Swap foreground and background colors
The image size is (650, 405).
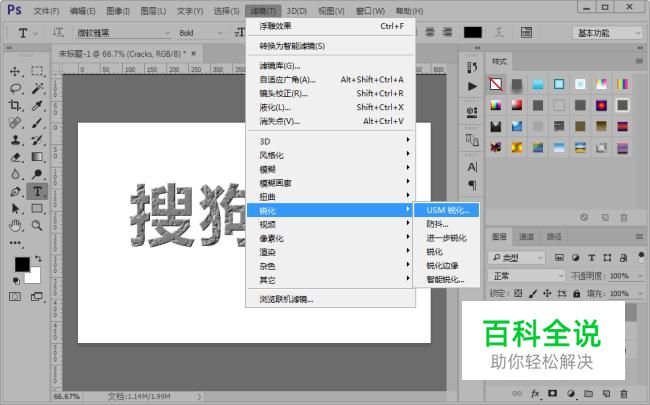[38, 259]
